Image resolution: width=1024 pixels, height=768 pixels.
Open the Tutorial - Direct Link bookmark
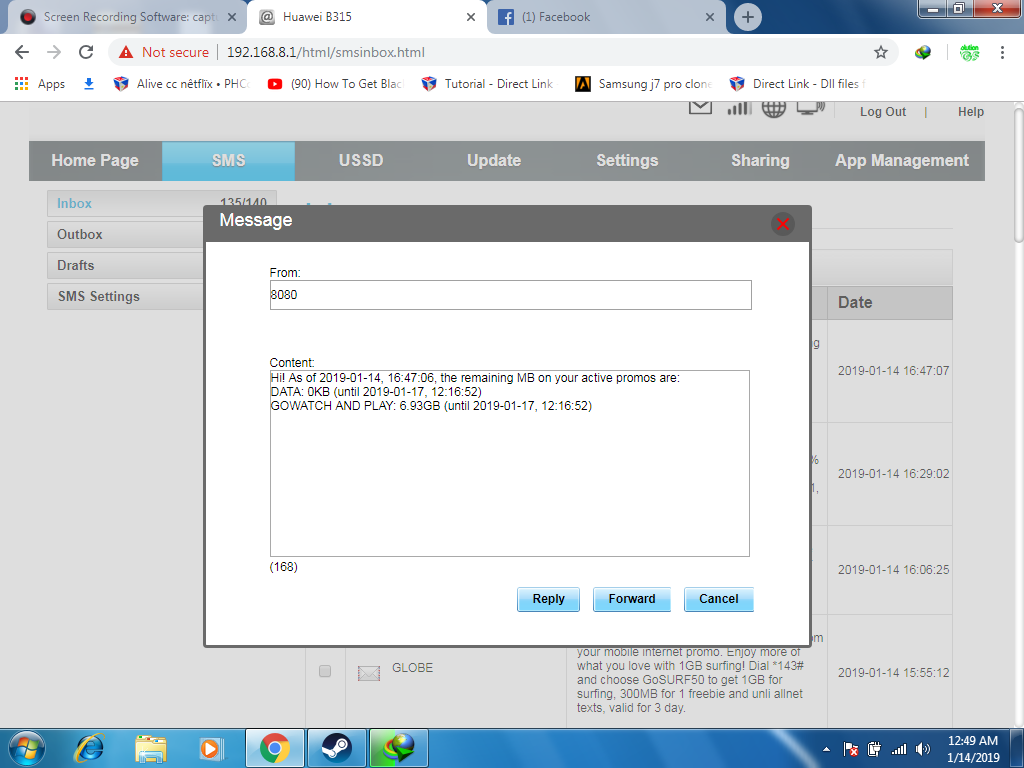487,84
